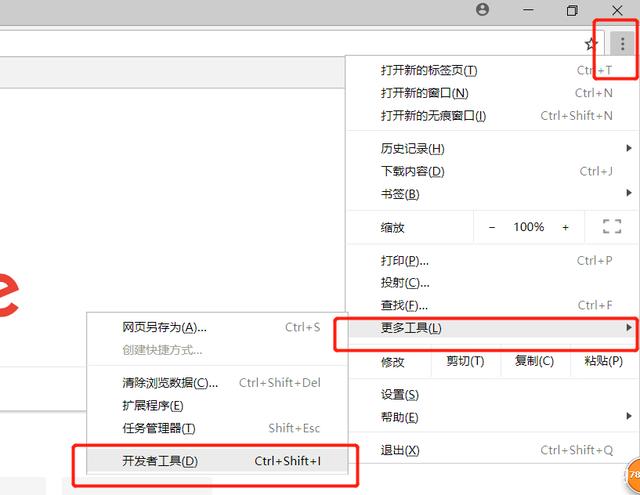
Task: Select Clear browsing data (清除浏览数据)
Action: point(218,383)
